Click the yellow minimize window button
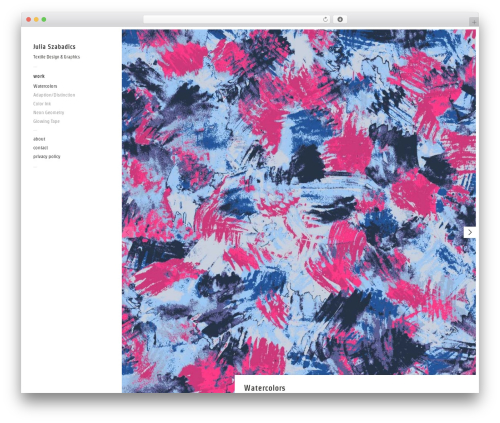 pyautogui.click(x=36, y=19)
